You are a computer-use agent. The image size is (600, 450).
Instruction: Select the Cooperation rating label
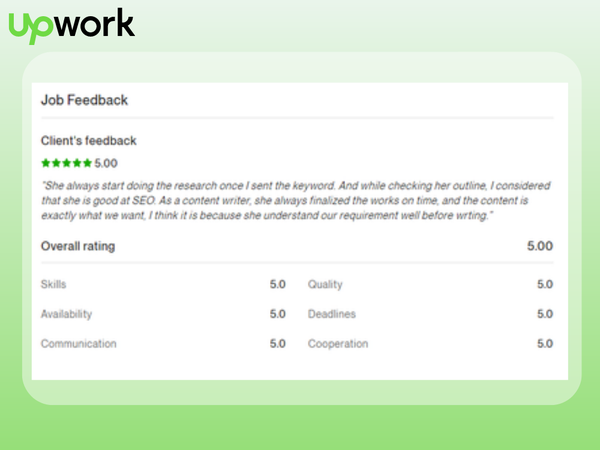(338, 344)
